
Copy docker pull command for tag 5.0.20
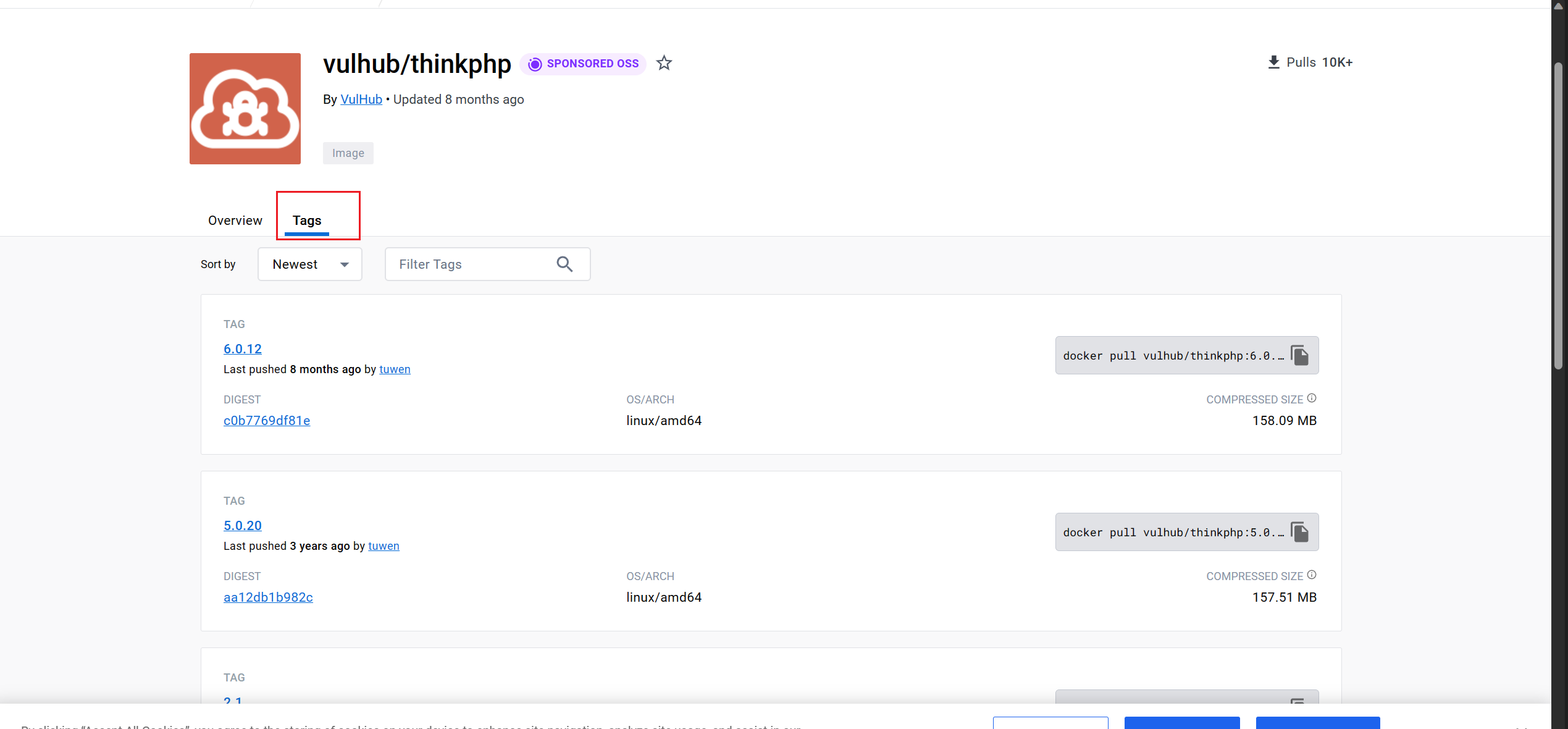(1299, 532)
